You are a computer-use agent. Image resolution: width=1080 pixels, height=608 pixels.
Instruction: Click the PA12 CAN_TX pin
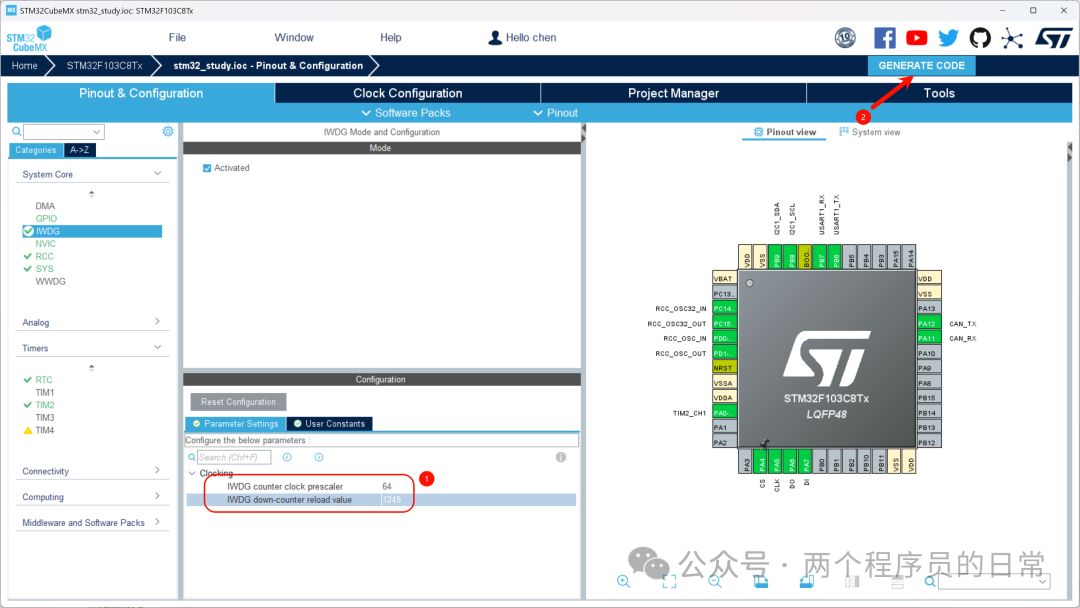click(928, 324)
